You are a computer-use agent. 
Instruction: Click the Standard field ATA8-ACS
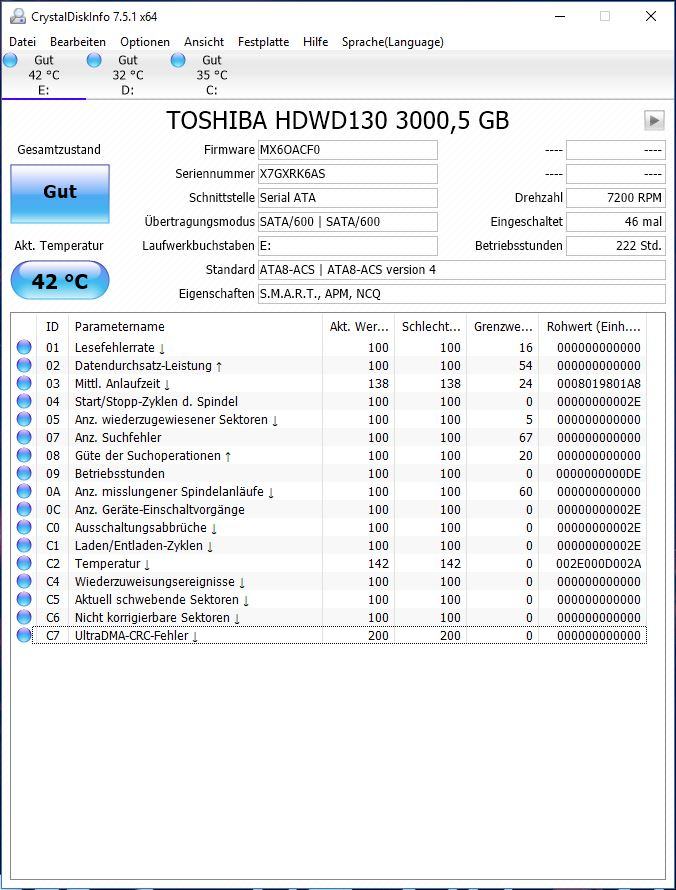[x=461, y=270]
